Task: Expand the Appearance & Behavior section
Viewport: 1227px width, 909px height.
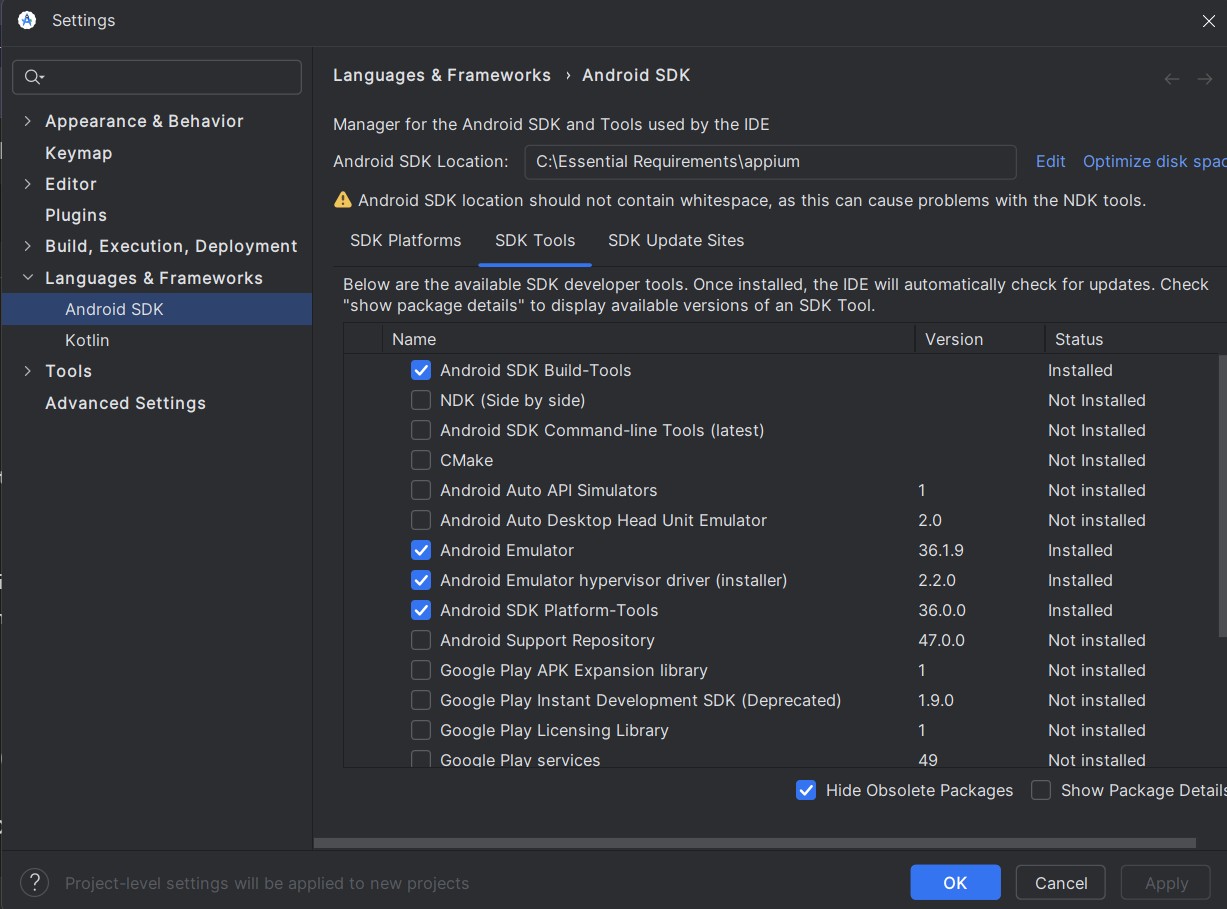Action: coord(27,121)
